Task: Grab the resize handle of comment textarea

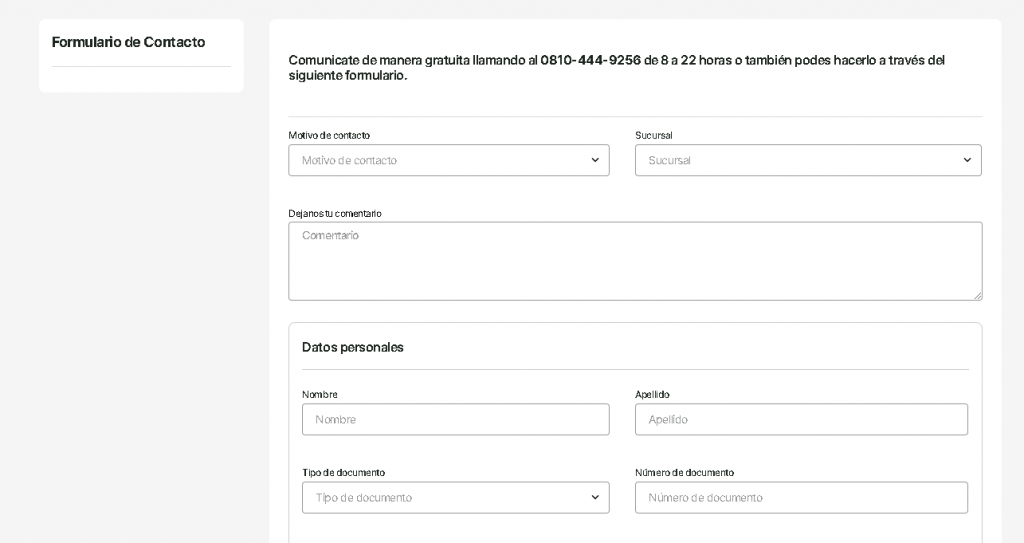Action: (978, 295)
